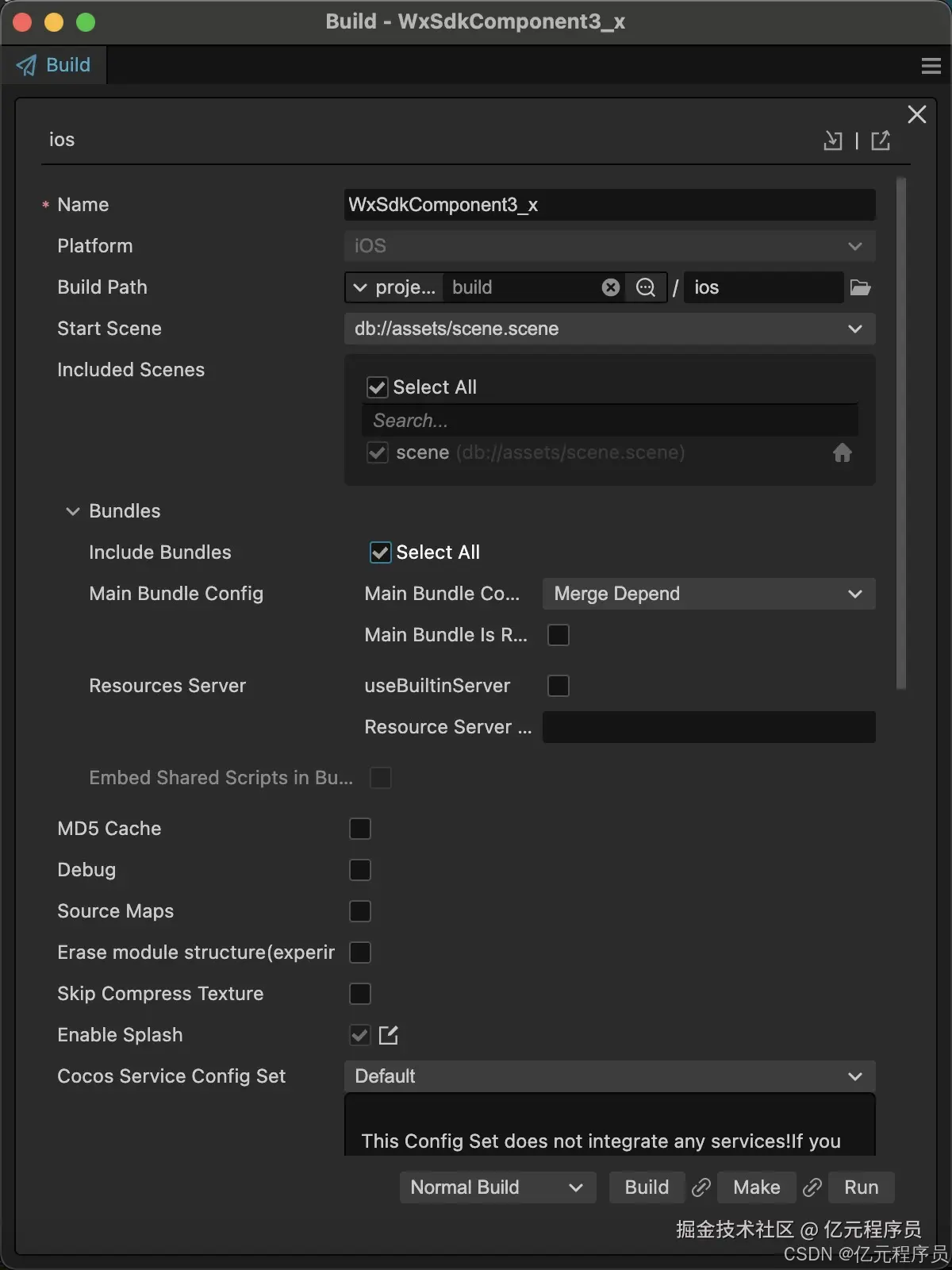
Task: Open the Enable Splash edit icon
Action: click(x=389, y=1035)
